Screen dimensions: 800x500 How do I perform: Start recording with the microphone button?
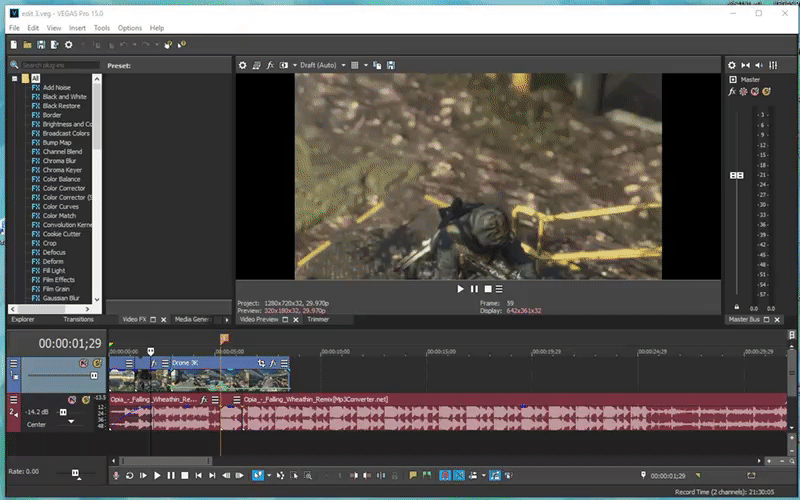click(x=116, y=476)
